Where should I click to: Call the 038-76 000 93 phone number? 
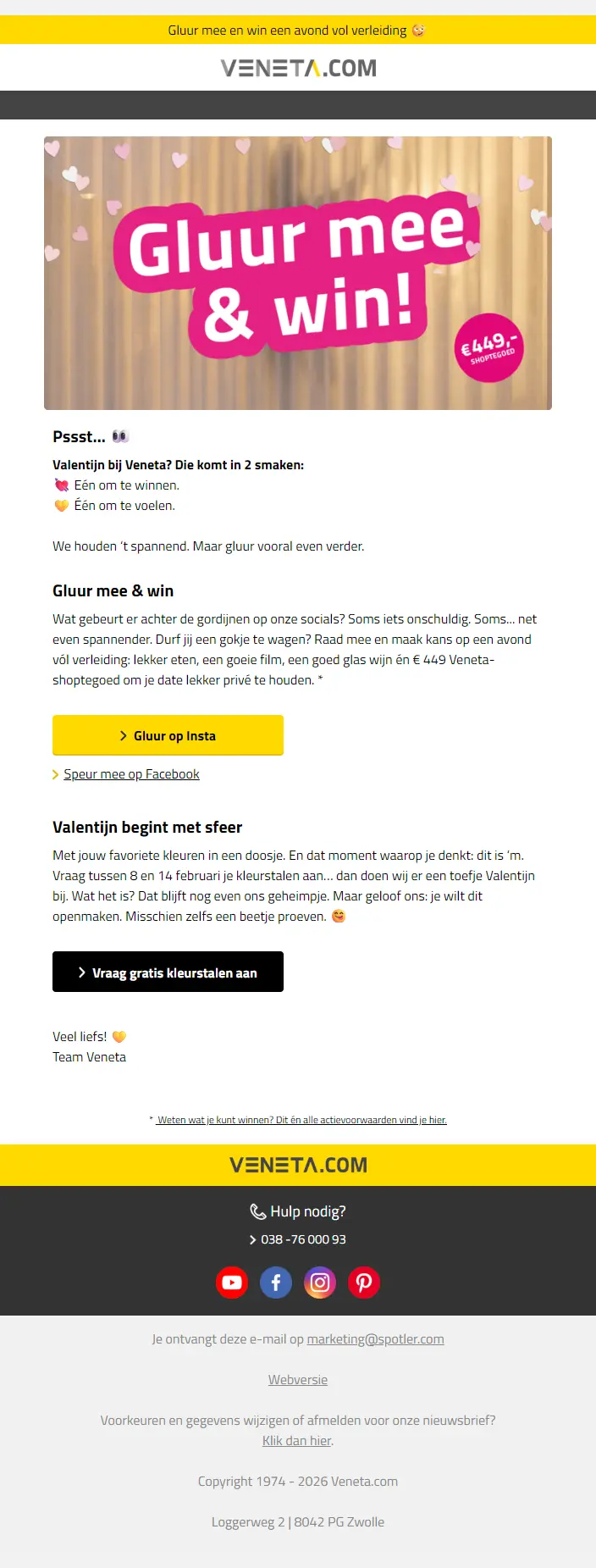pos(303,1239)
